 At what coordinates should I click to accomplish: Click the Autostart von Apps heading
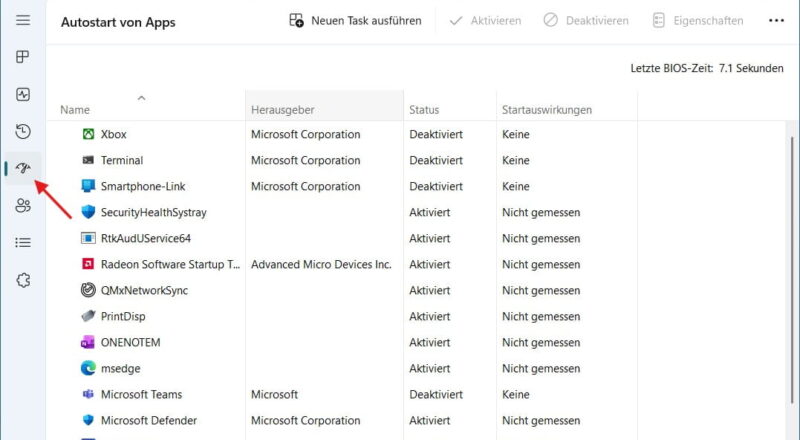pos(118,22)
